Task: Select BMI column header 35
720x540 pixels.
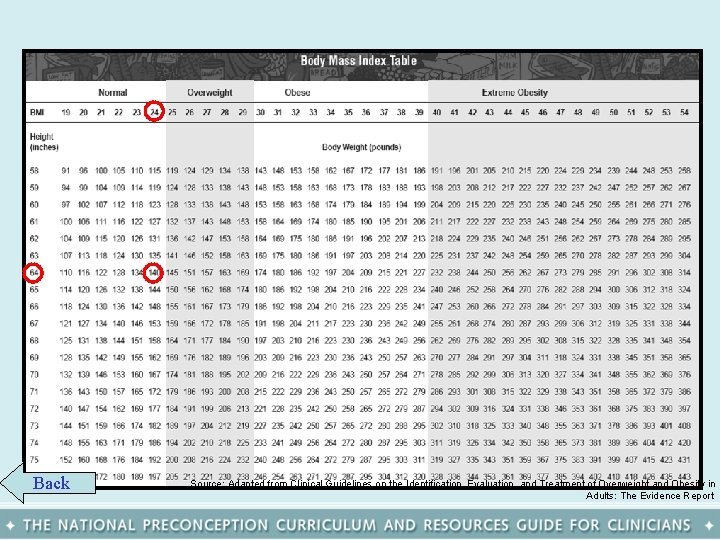Action: pos(348,112)
